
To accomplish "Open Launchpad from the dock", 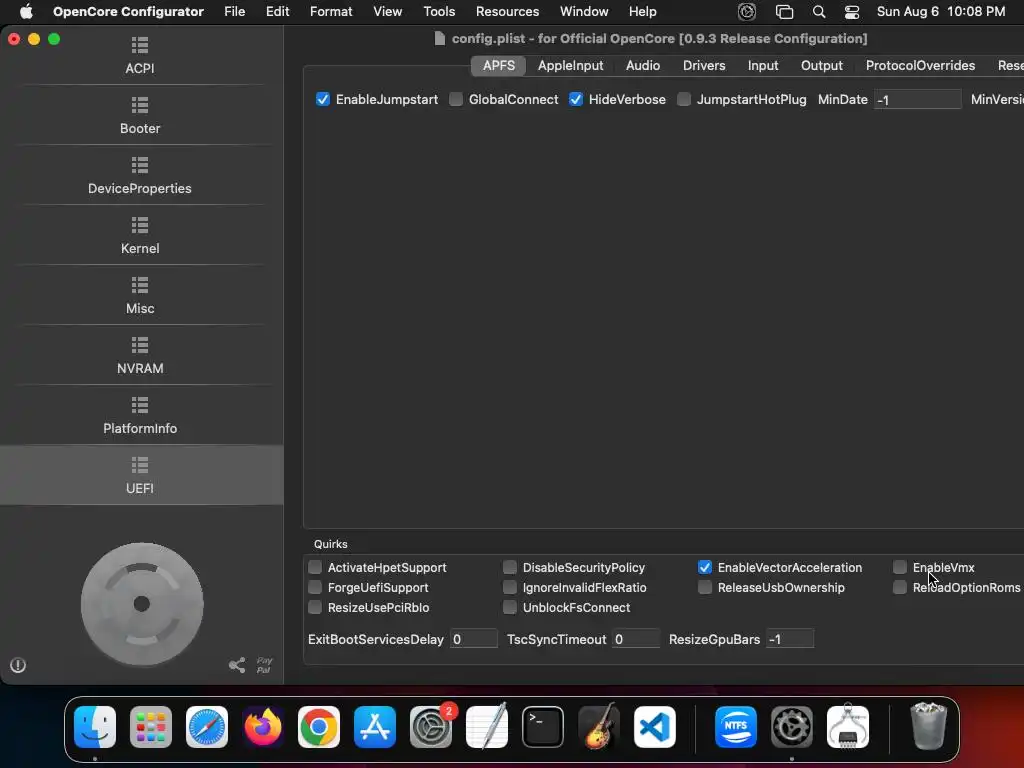I will click(x=151, y=727).
